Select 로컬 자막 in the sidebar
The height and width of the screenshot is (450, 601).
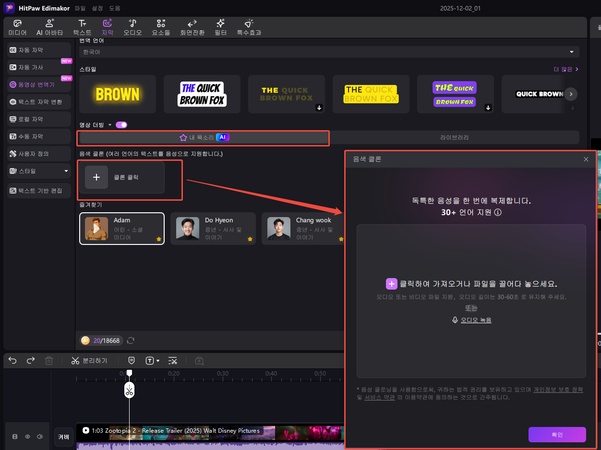[x=39, y=119]
